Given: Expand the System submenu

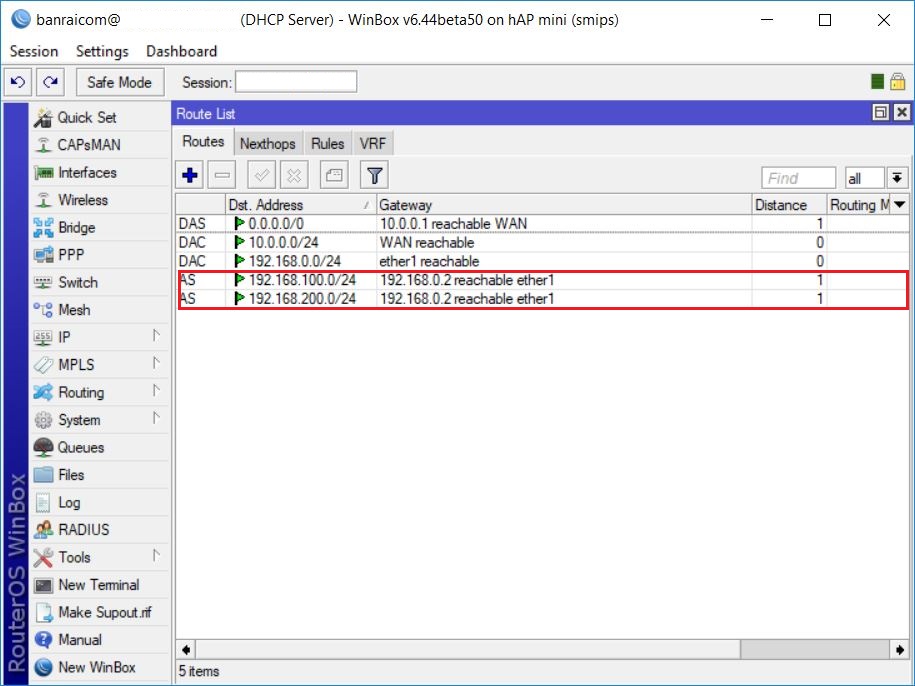Looking at the screenshot, I should pyautogui.click(x=99, y=419).
